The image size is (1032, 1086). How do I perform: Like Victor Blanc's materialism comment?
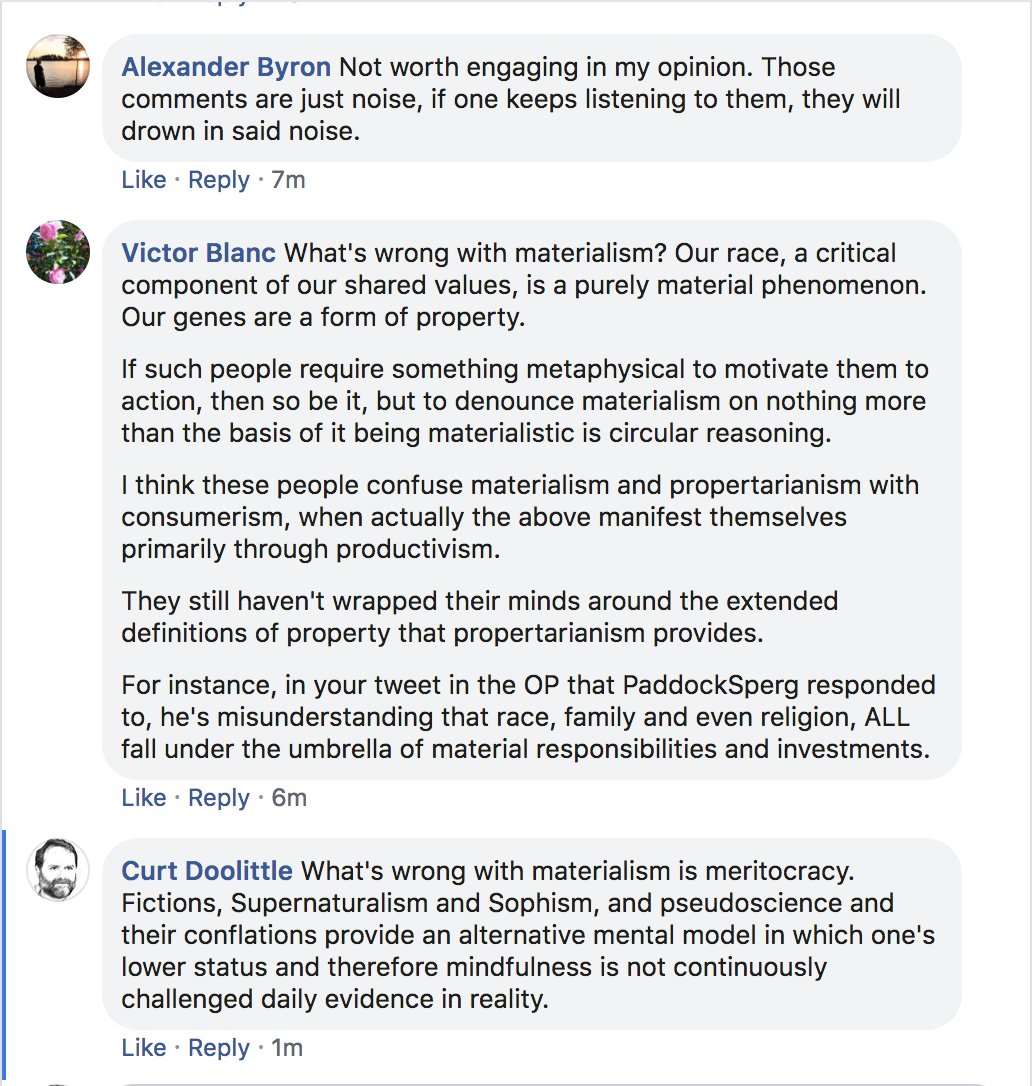point(143,798)
